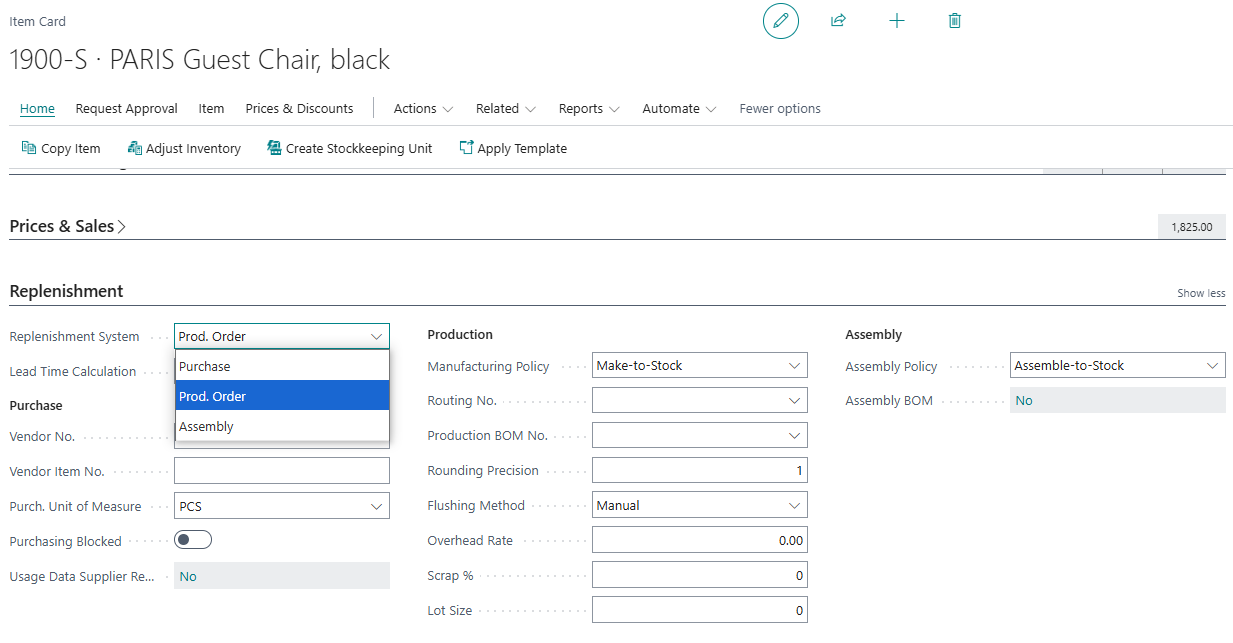Click the Usage Data Supplier value No
Image resolution: width=1233 pixels, height=643 pixels.
click(x=282, y=576)
